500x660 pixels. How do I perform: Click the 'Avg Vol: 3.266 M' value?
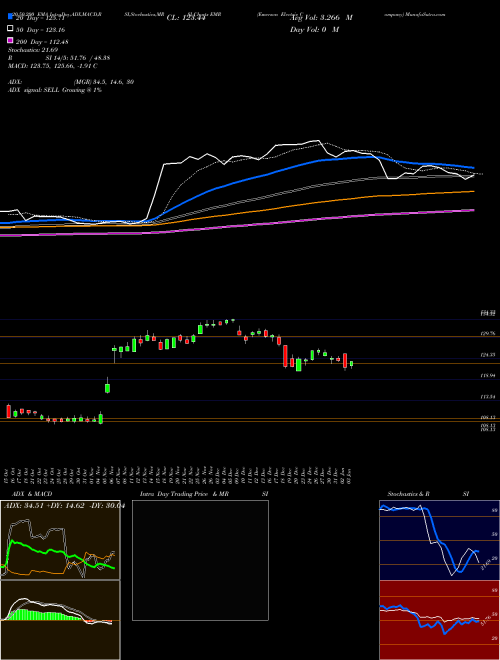[321, 18]
